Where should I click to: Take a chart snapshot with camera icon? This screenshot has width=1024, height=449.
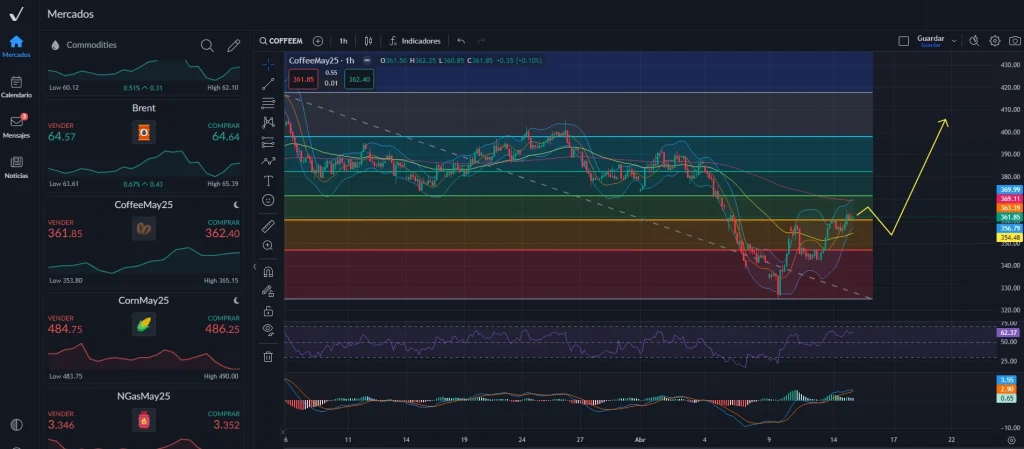[1014, 40]
